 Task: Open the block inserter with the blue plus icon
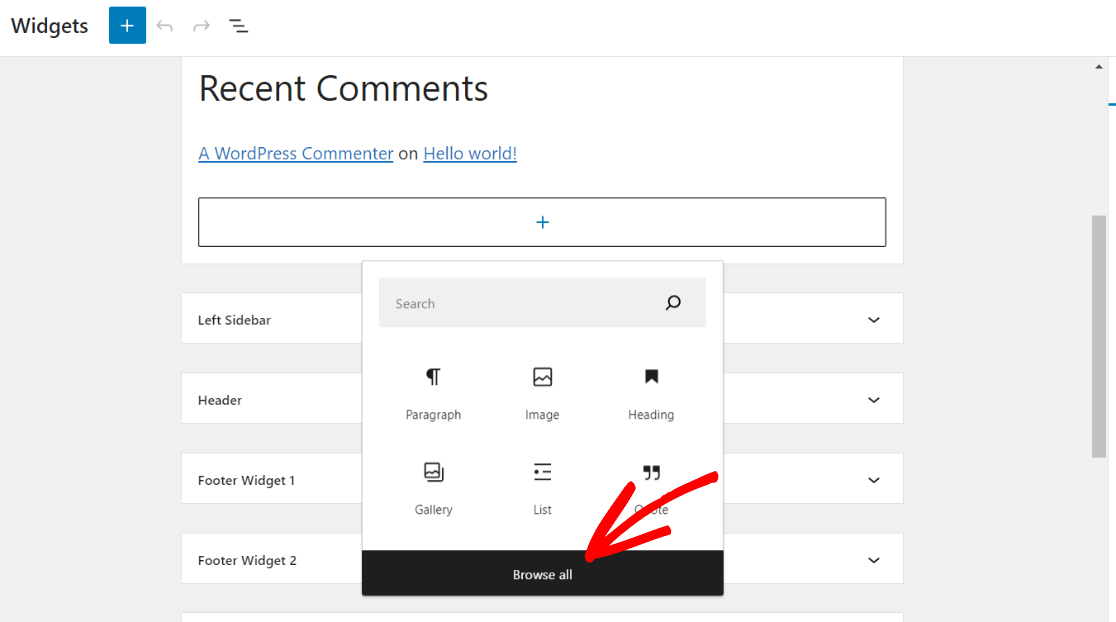pos(127,25)
